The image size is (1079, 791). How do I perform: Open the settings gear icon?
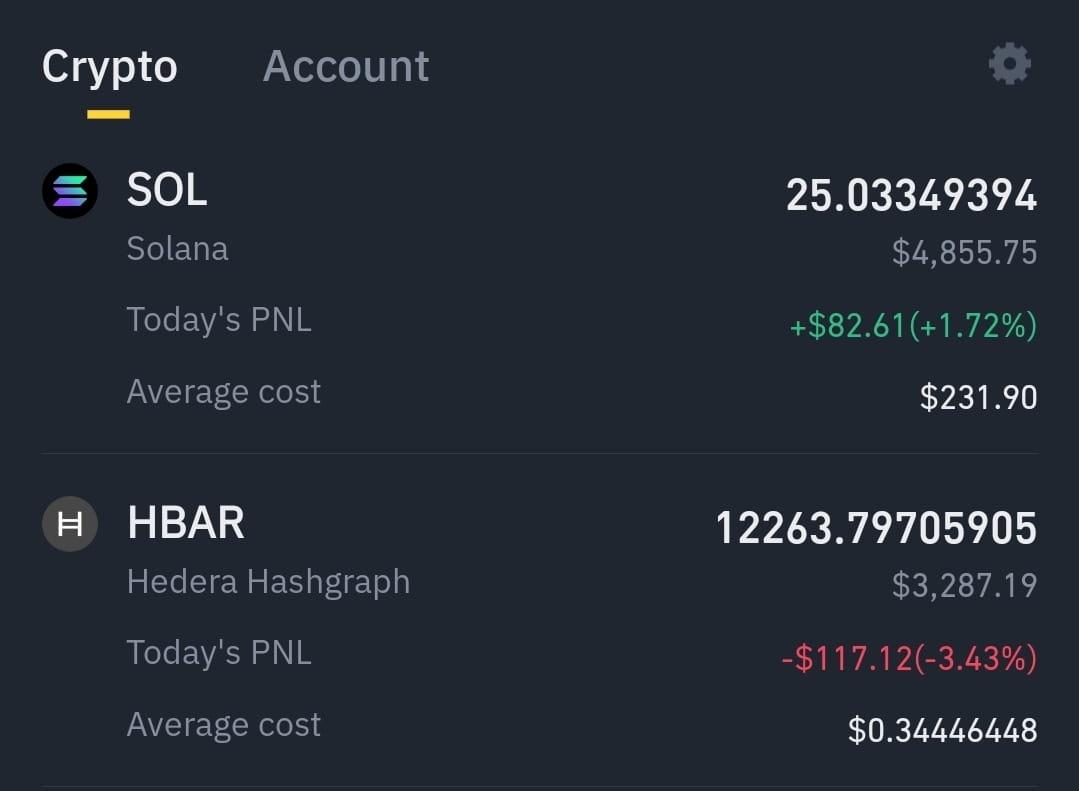coord(1009,64)
